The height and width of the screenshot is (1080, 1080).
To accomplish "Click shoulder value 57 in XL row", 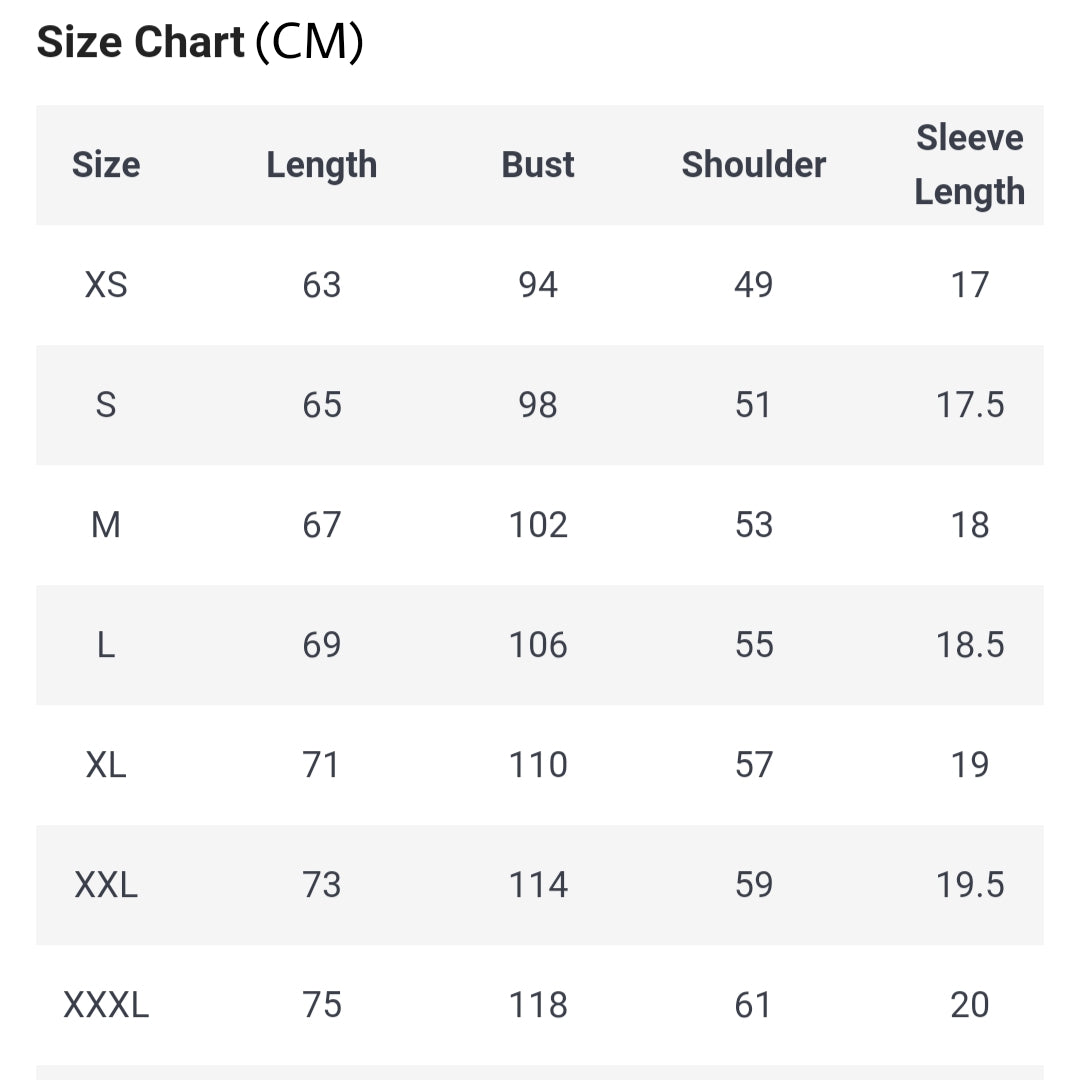I will point(754,765).
